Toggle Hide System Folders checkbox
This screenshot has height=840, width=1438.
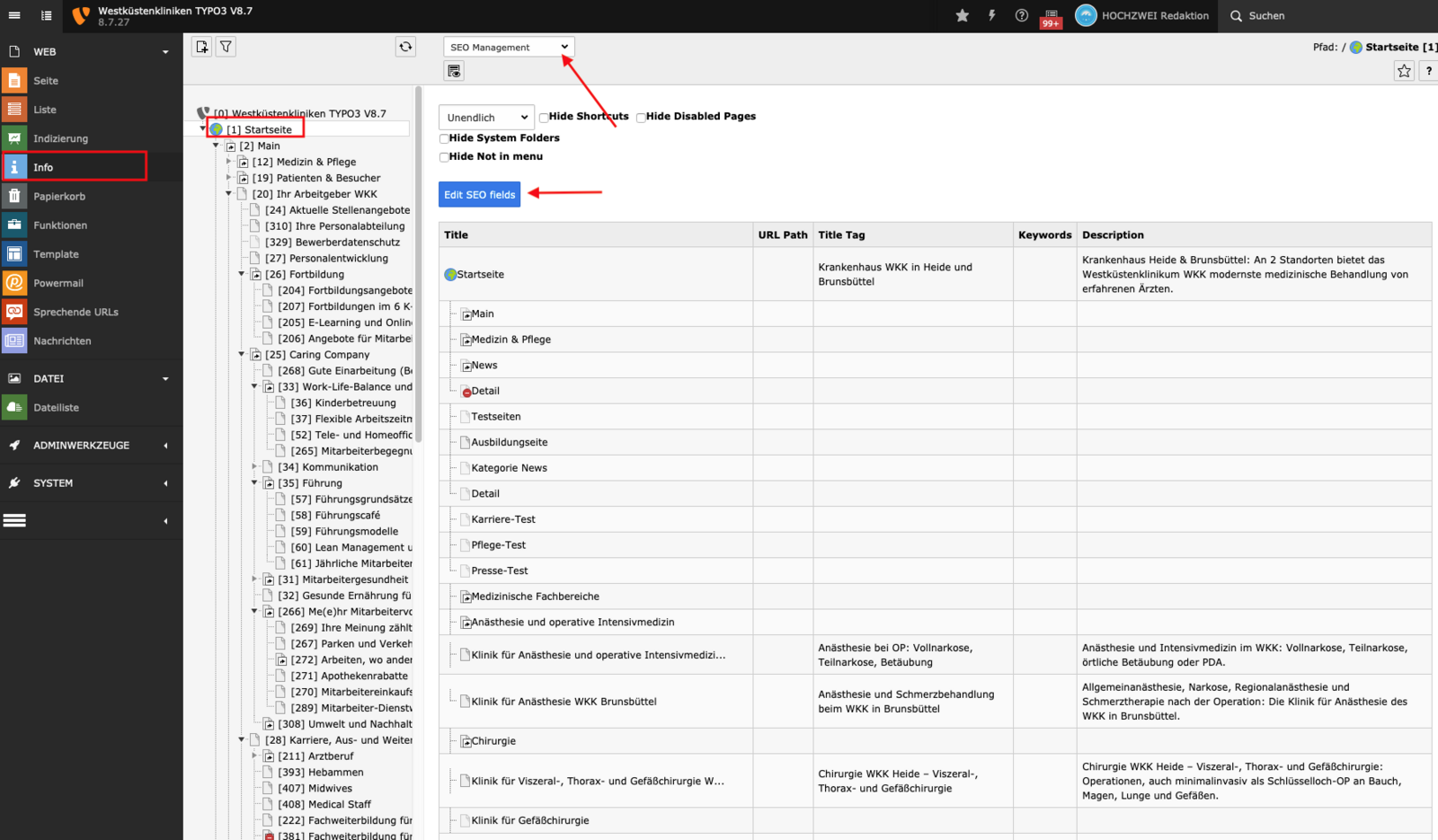444,138
